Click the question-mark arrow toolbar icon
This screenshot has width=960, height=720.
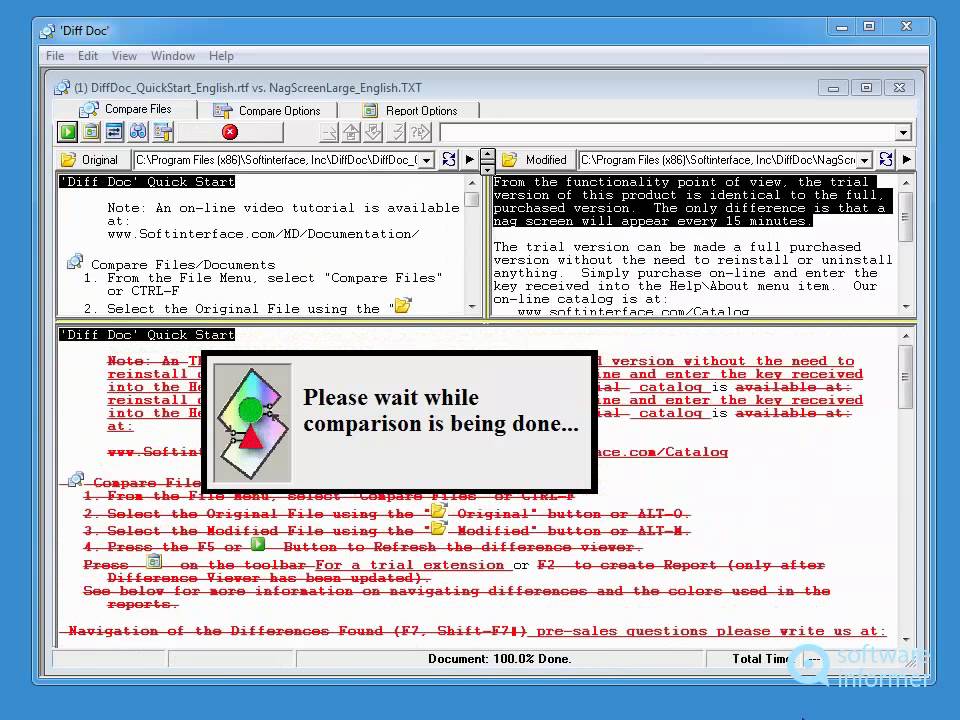click(x=421, y=132)
